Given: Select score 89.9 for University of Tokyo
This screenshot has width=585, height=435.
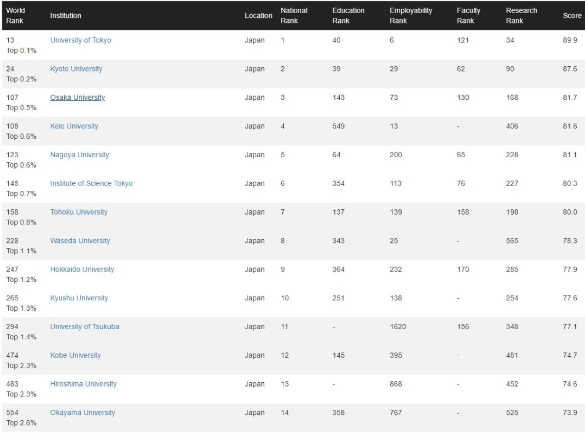Looking at the screenshot, I should point(570,40).
